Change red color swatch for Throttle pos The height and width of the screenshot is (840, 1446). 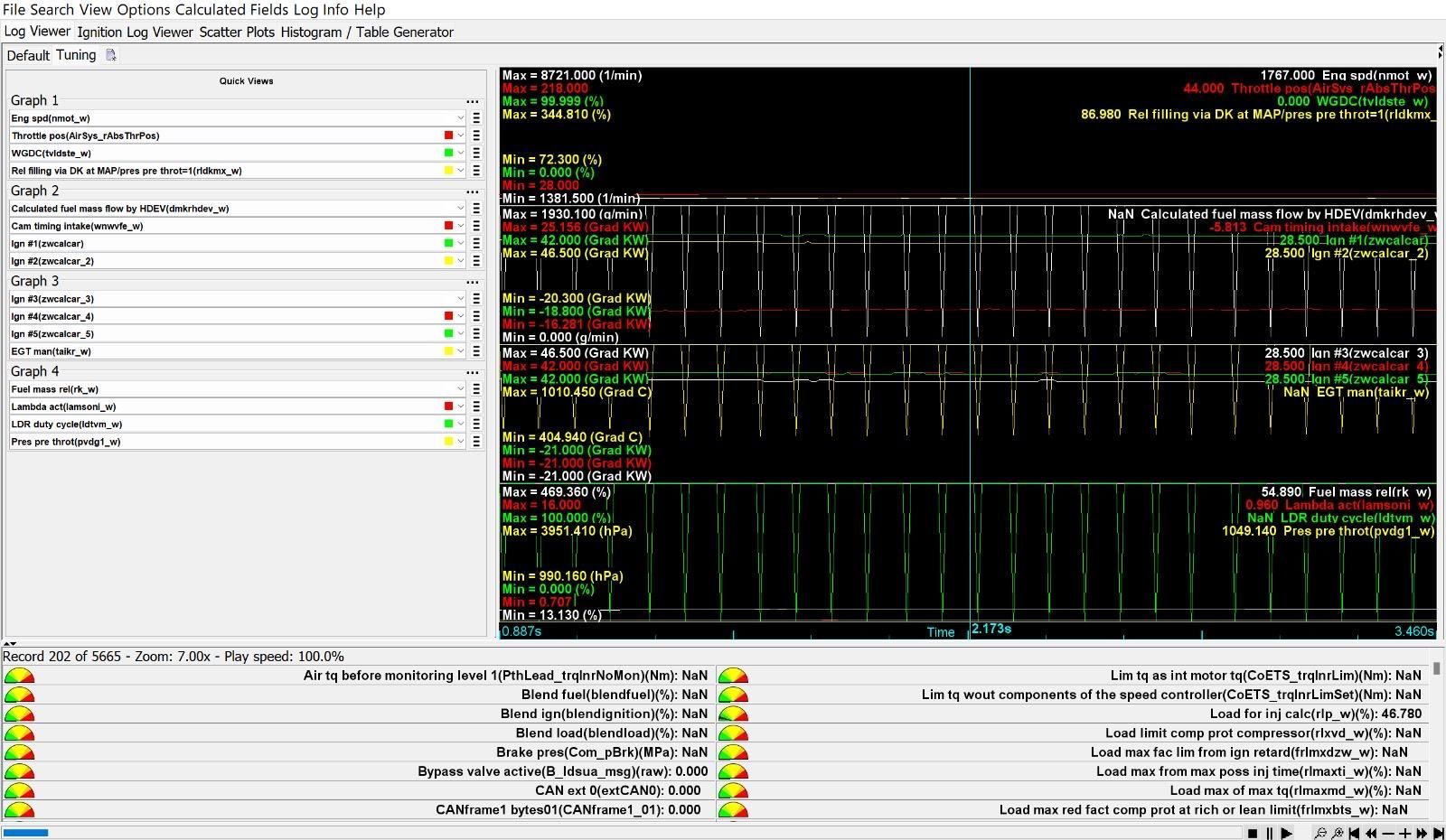coord(448,135)
